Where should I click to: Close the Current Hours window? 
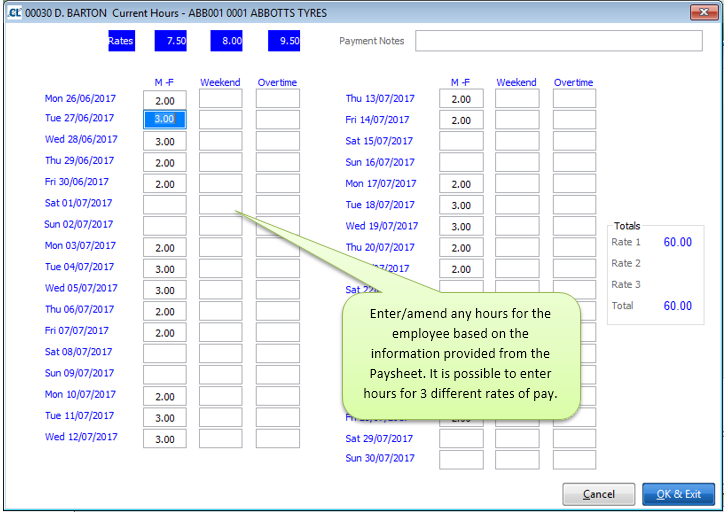[x=703, y=12]
